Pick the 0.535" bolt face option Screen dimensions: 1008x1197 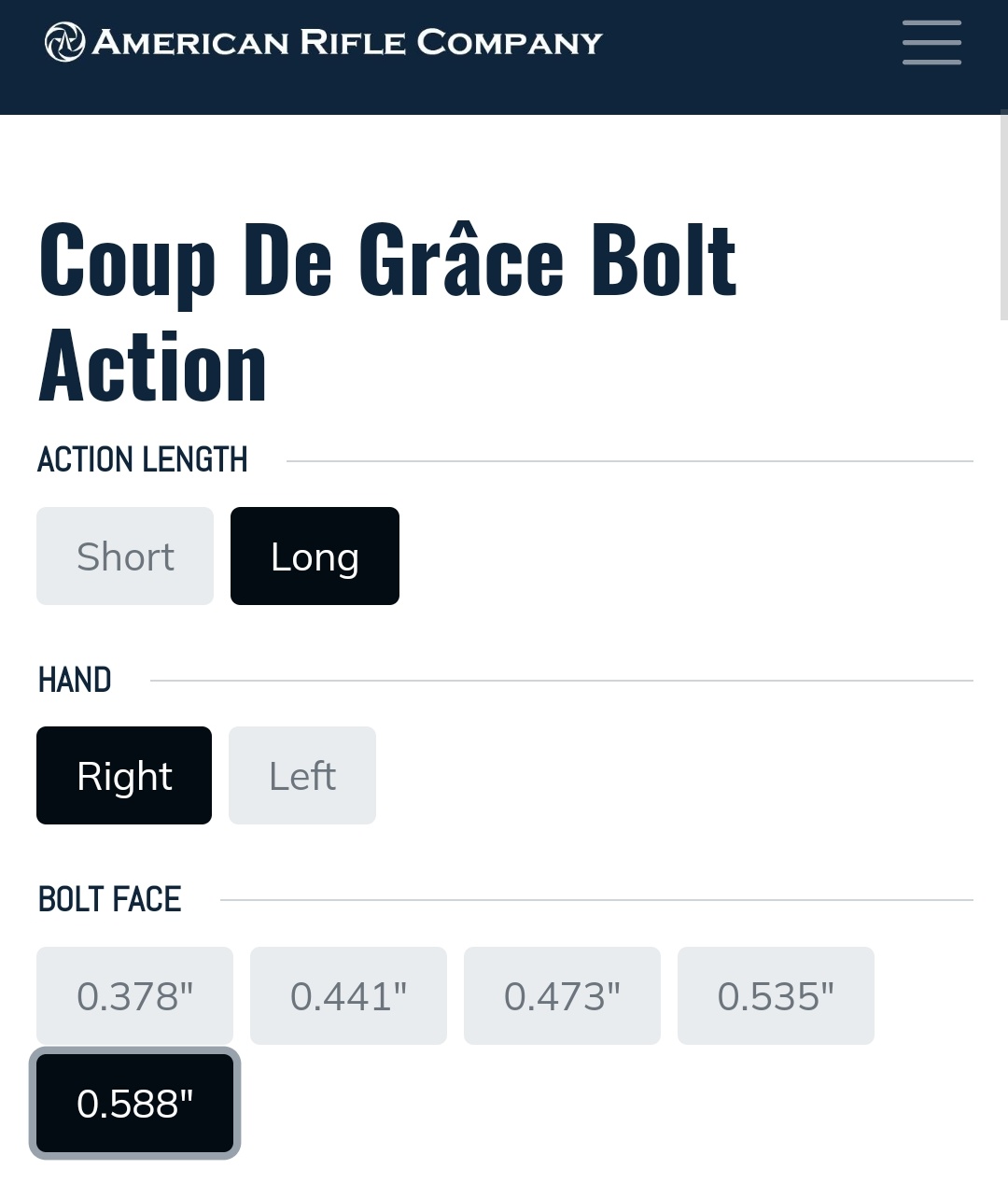[776, 996]
